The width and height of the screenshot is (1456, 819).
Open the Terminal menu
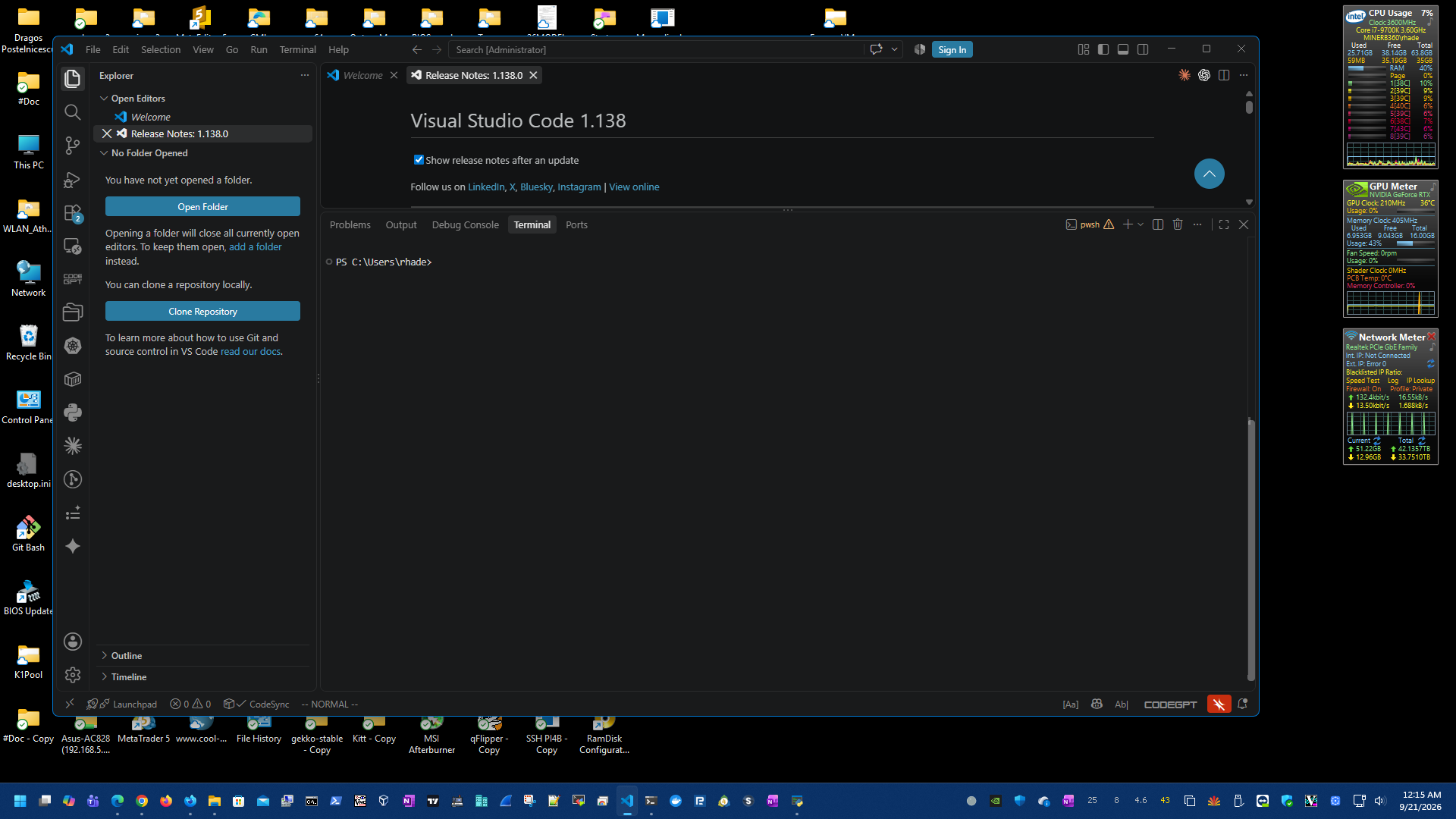click(297, 49)
